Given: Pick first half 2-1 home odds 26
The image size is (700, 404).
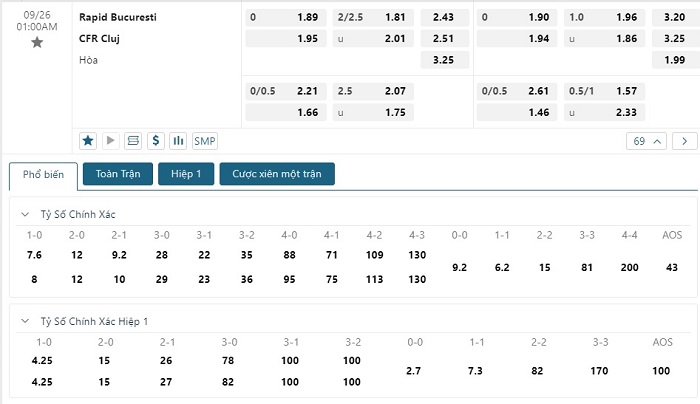Looking at the screenshot, I should coord(166,361).
